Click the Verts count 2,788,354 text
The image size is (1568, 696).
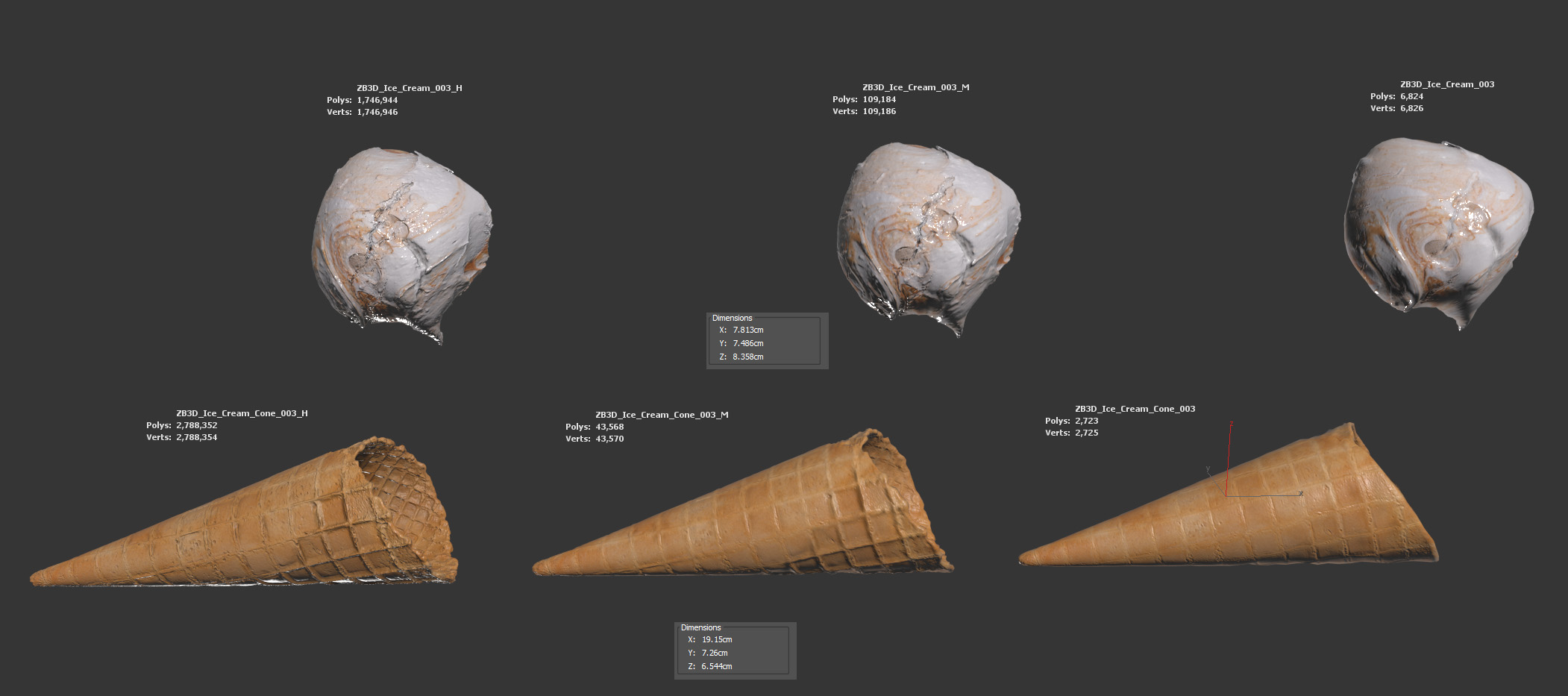(196, 437)
